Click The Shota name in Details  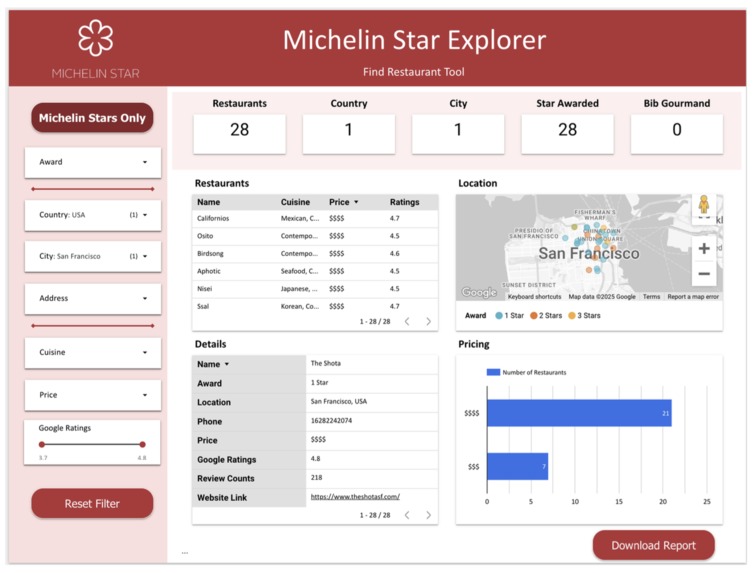pyautogui.click(x=325, y=364)
